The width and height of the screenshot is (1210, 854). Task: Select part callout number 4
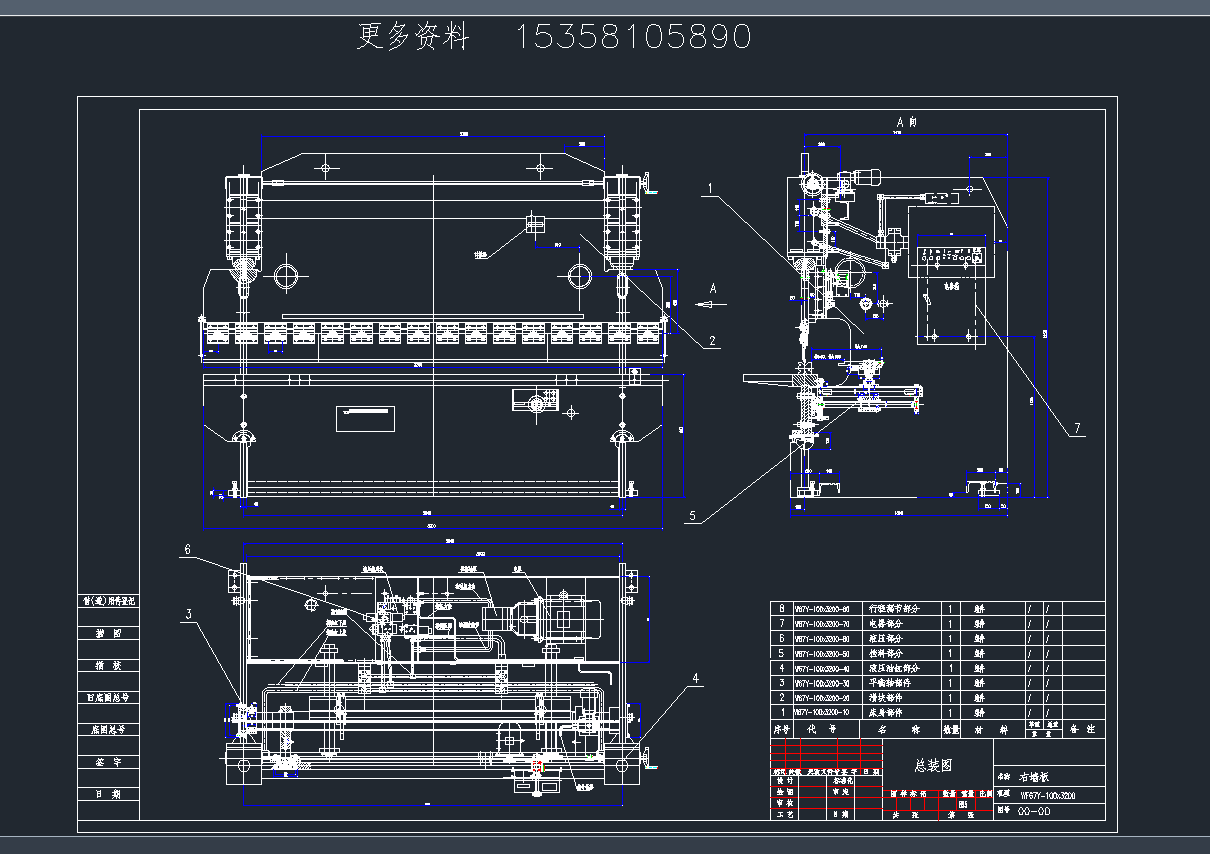(x=696, y=677)
